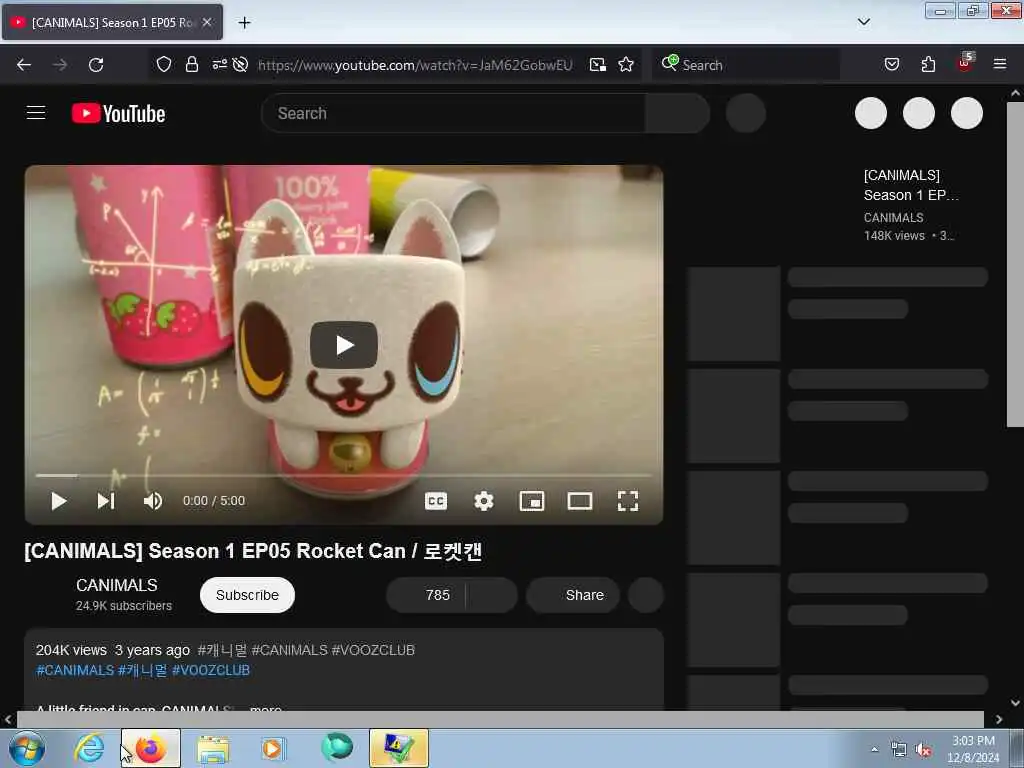Image resolution: width=1024 pixels, height=768 pixels.
Task: Bookmark this page with the star icon
Action: point(626,64)
